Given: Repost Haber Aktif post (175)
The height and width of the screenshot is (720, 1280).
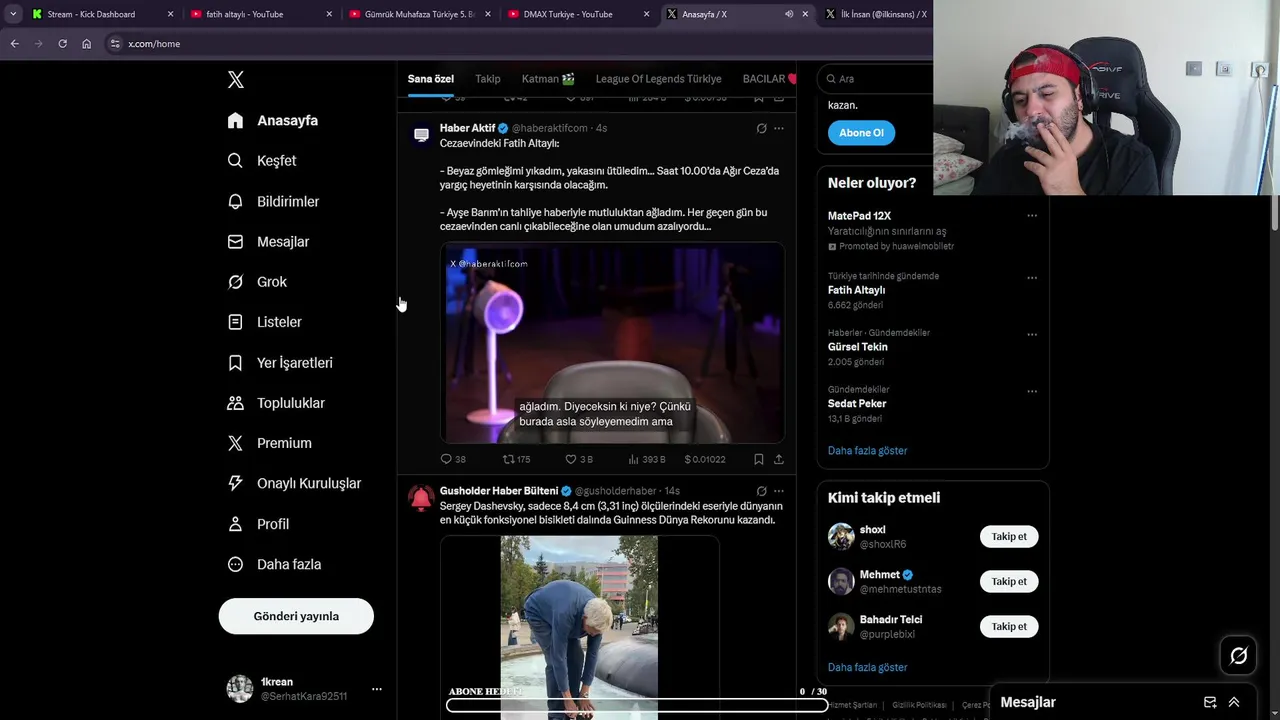Looking at the screenshot, I should (x=516, y=459).
